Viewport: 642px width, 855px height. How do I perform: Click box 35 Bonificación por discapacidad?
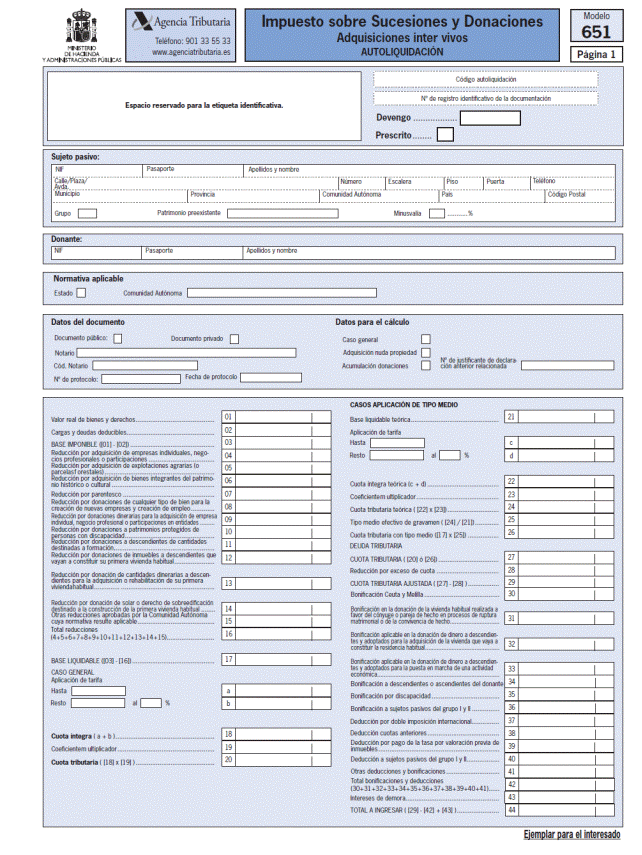pyautogui.click(x=566, y=695)
